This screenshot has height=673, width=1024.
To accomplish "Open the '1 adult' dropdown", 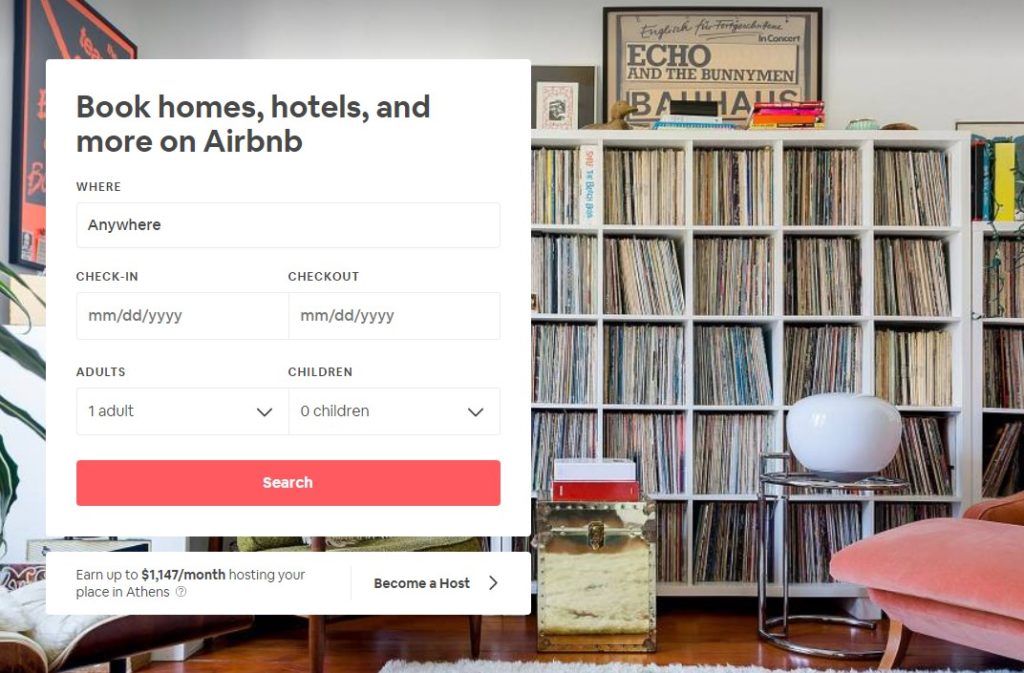I will click(x=182, y=411).
